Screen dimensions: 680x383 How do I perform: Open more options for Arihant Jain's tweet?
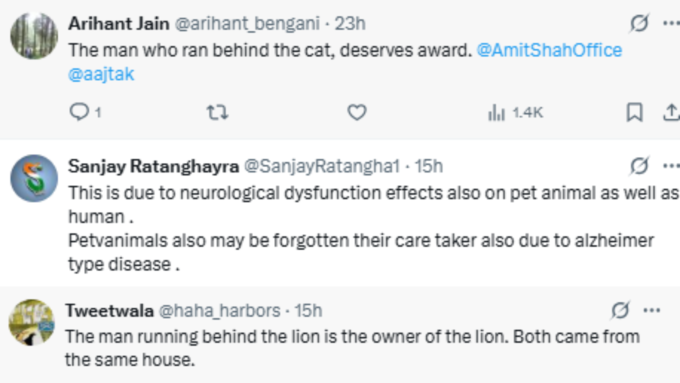(671, 23)
